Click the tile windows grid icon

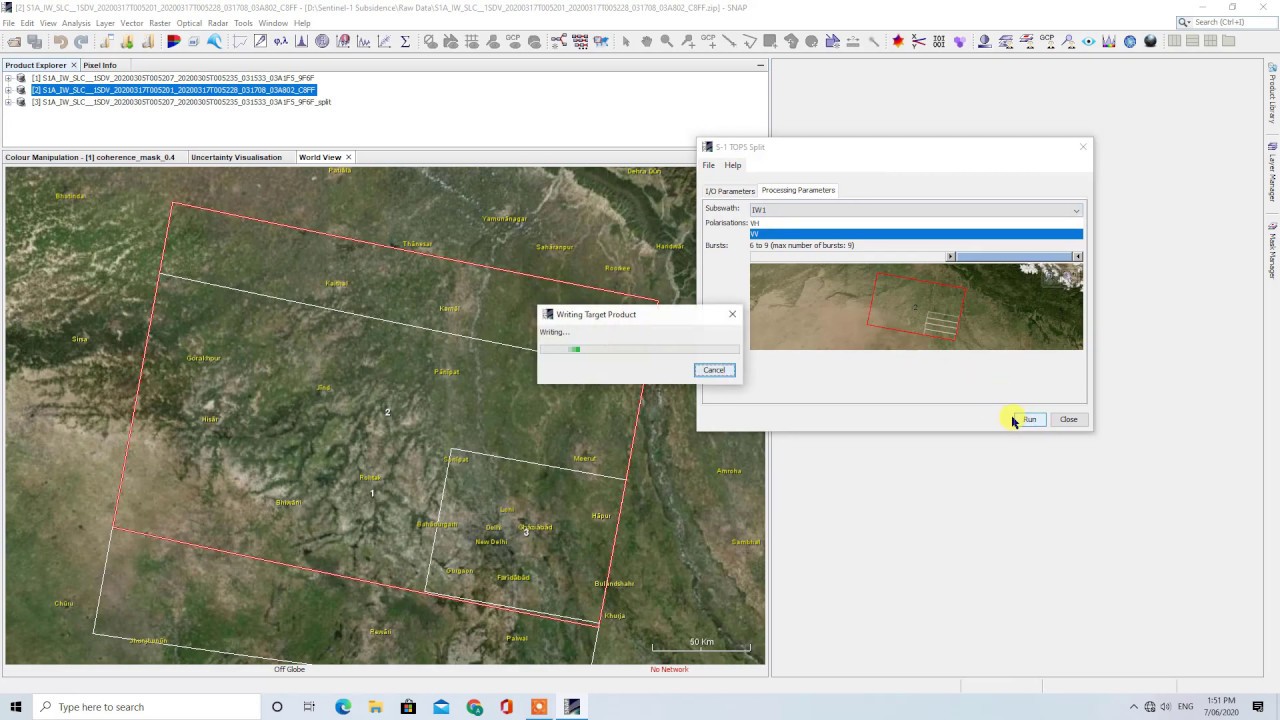(x=1210, y=41)
